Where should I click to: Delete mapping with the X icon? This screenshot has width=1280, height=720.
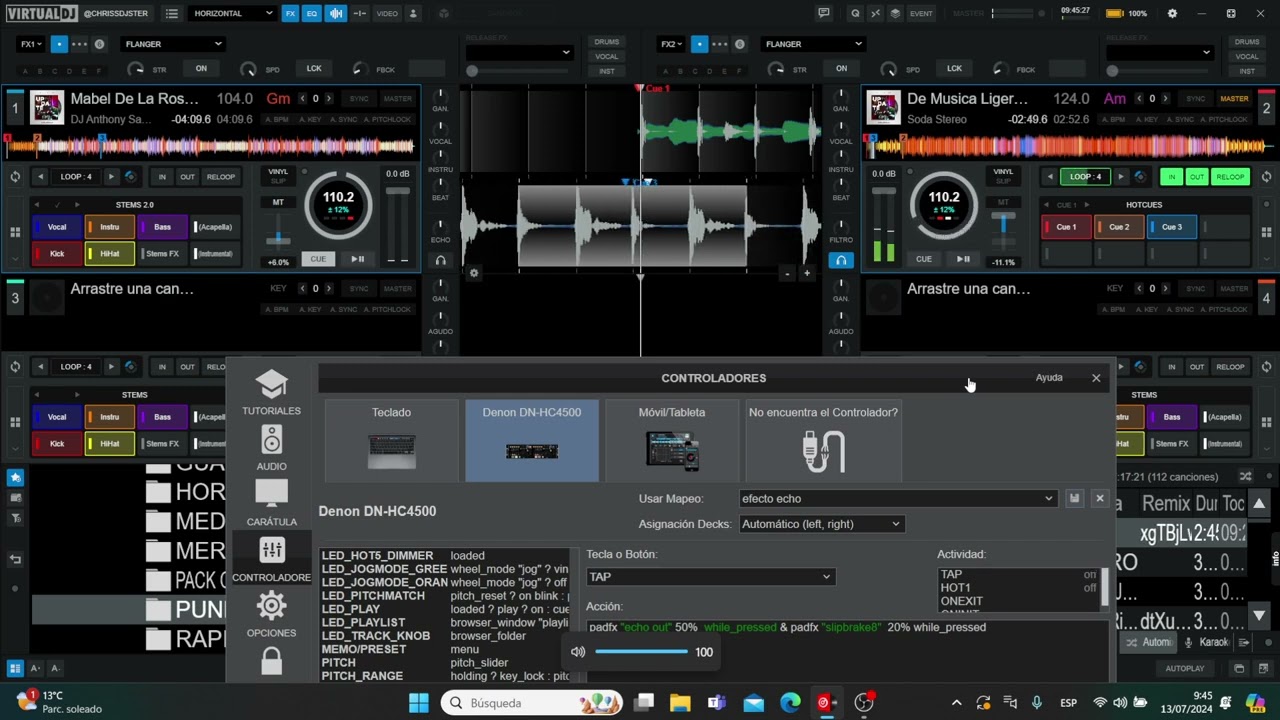tap(1099, 498)
